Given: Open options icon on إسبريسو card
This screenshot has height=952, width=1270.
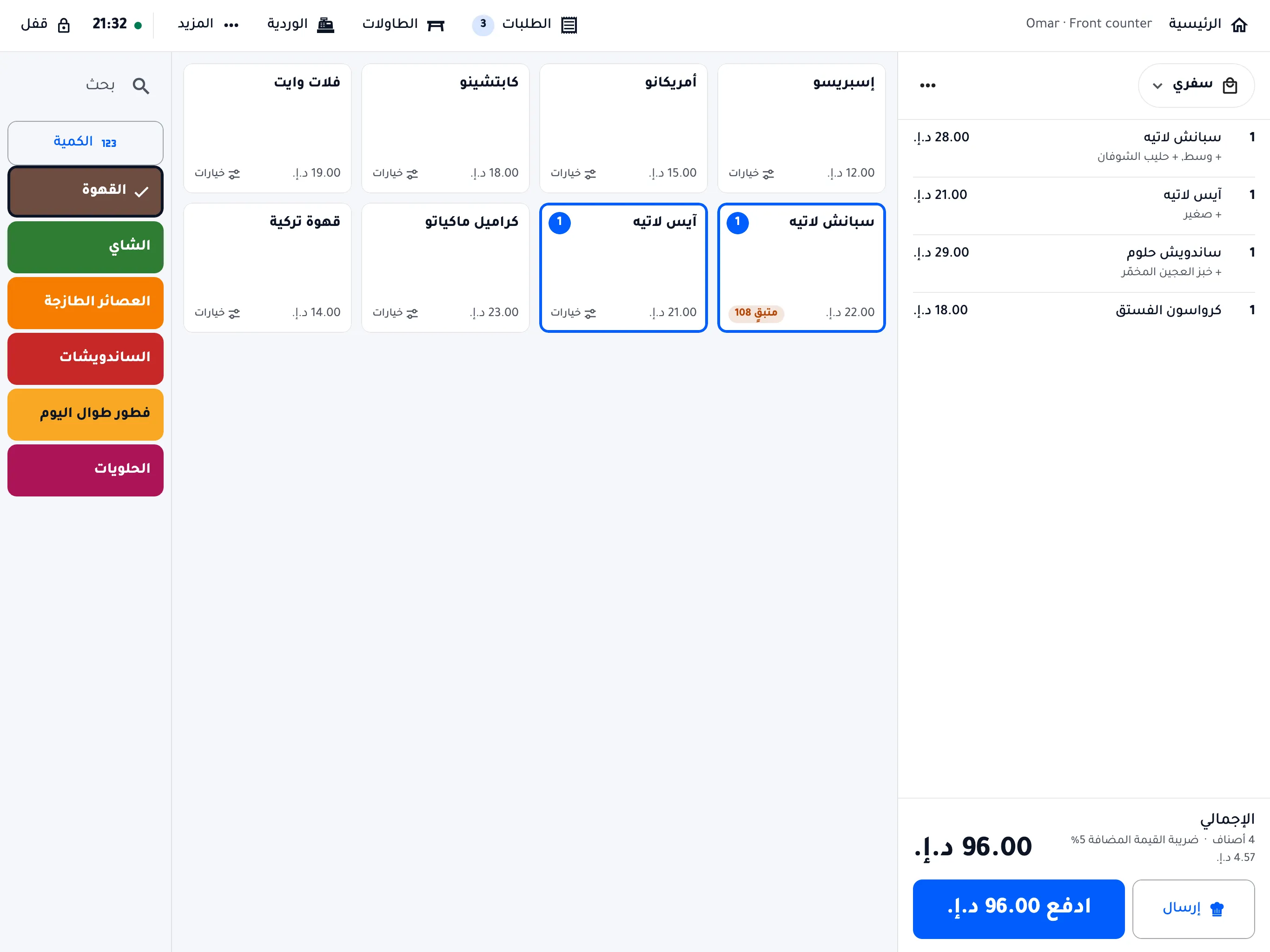Looking at the screenshot, I should pos(768,173).
